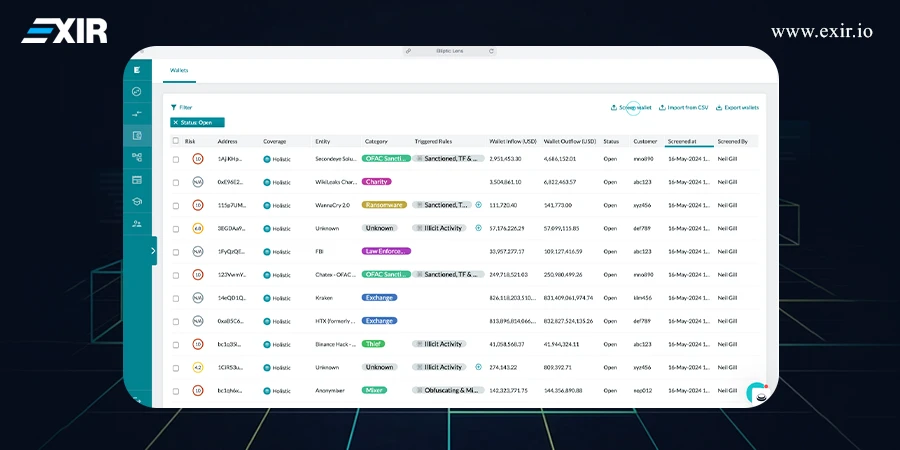Open the graduation cap learning icon

(137, 201)
